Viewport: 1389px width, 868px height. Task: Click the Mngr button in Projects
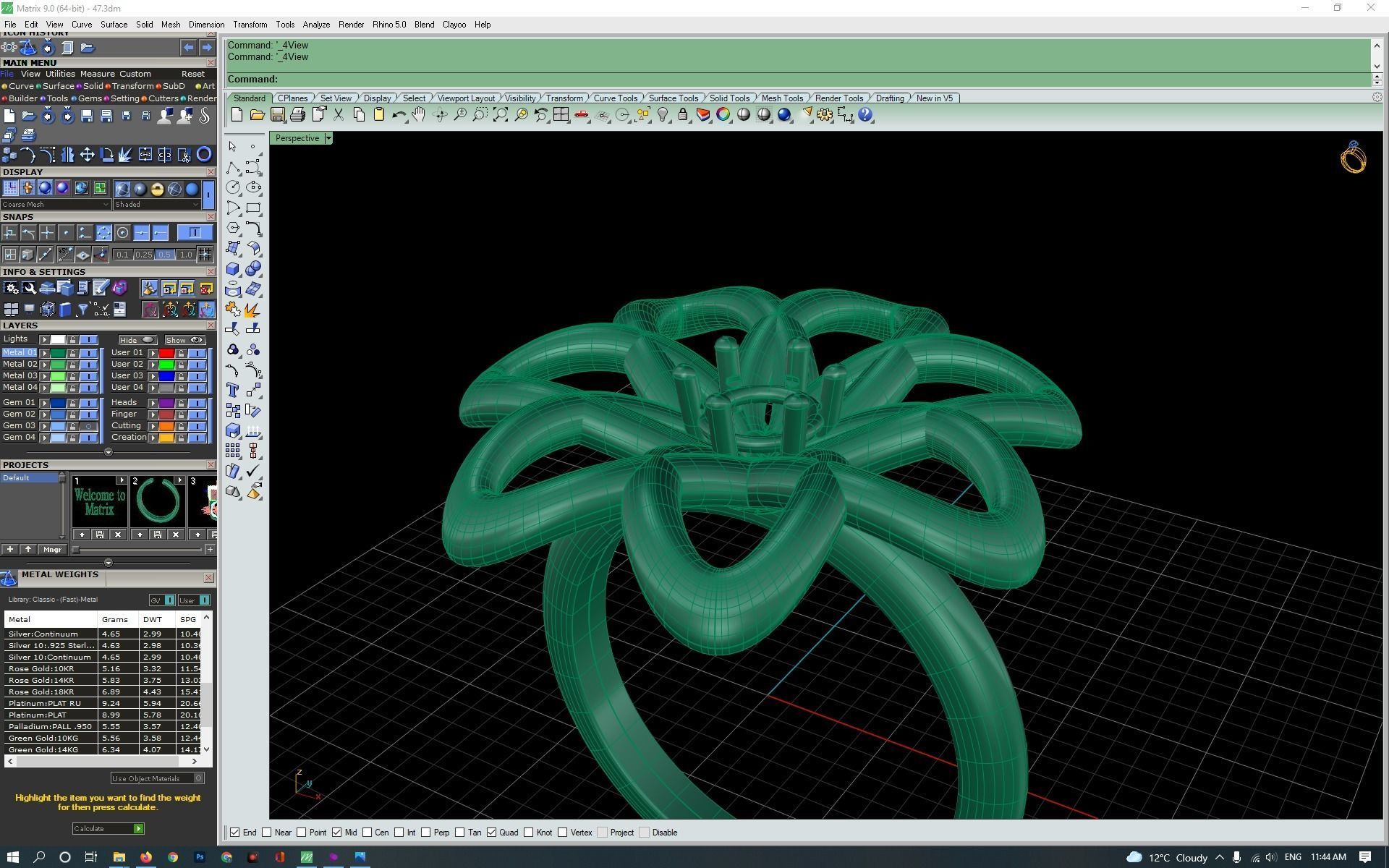(52, 550)
